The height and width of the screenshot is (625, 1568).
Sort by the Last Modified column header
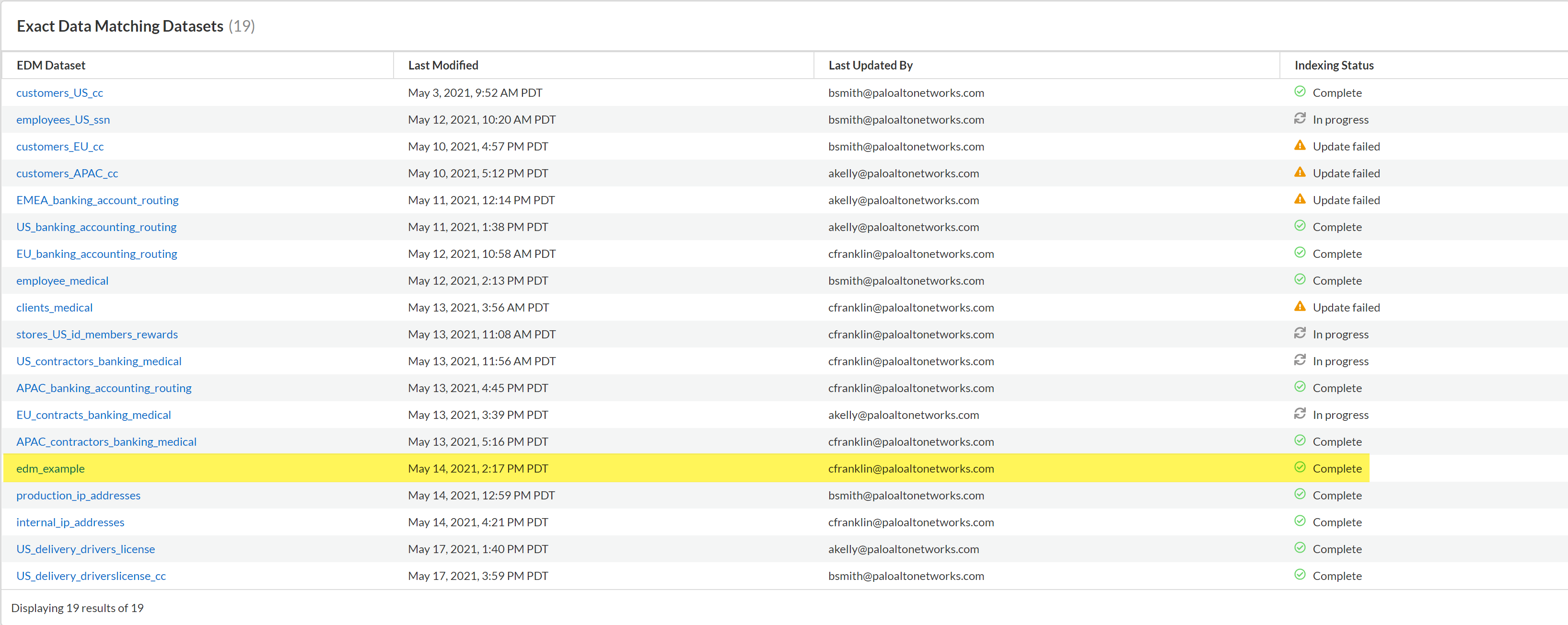click(x=443, y=65)
